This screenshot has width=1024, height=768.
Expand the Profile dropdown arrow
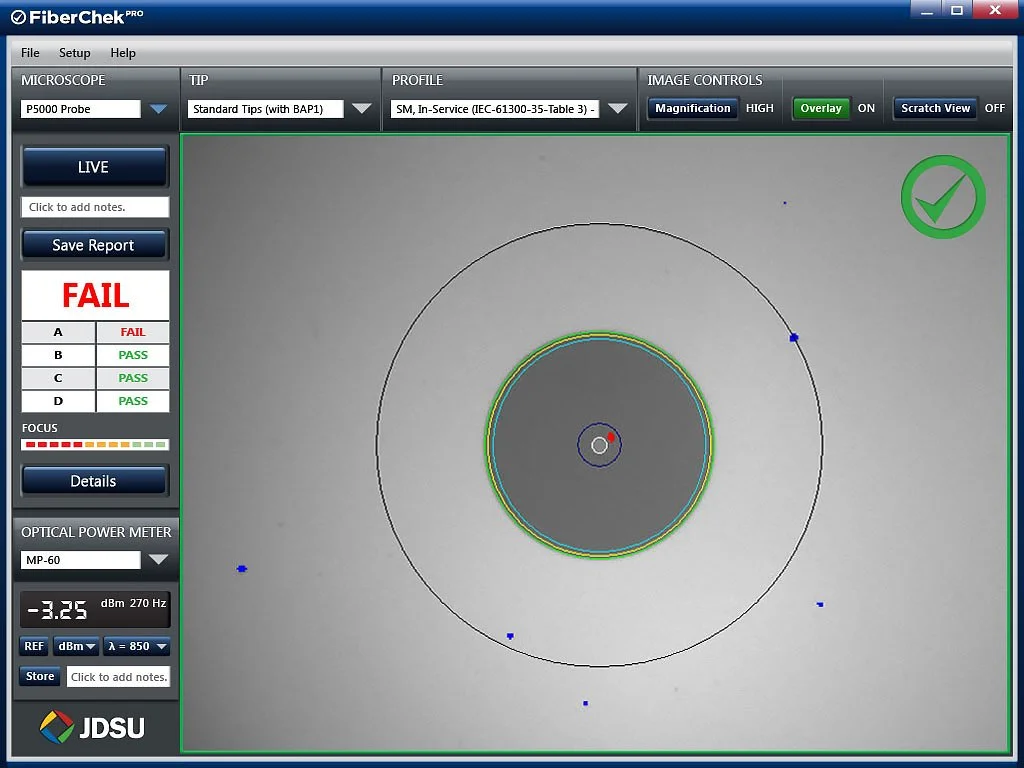617,108
